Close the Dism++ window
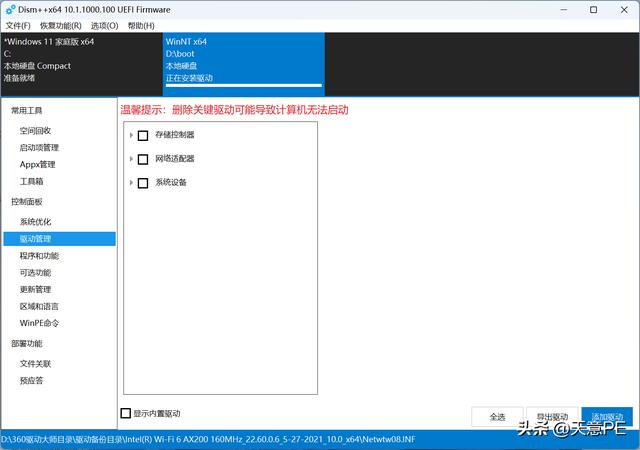640x450 pixels. (624, 9)
